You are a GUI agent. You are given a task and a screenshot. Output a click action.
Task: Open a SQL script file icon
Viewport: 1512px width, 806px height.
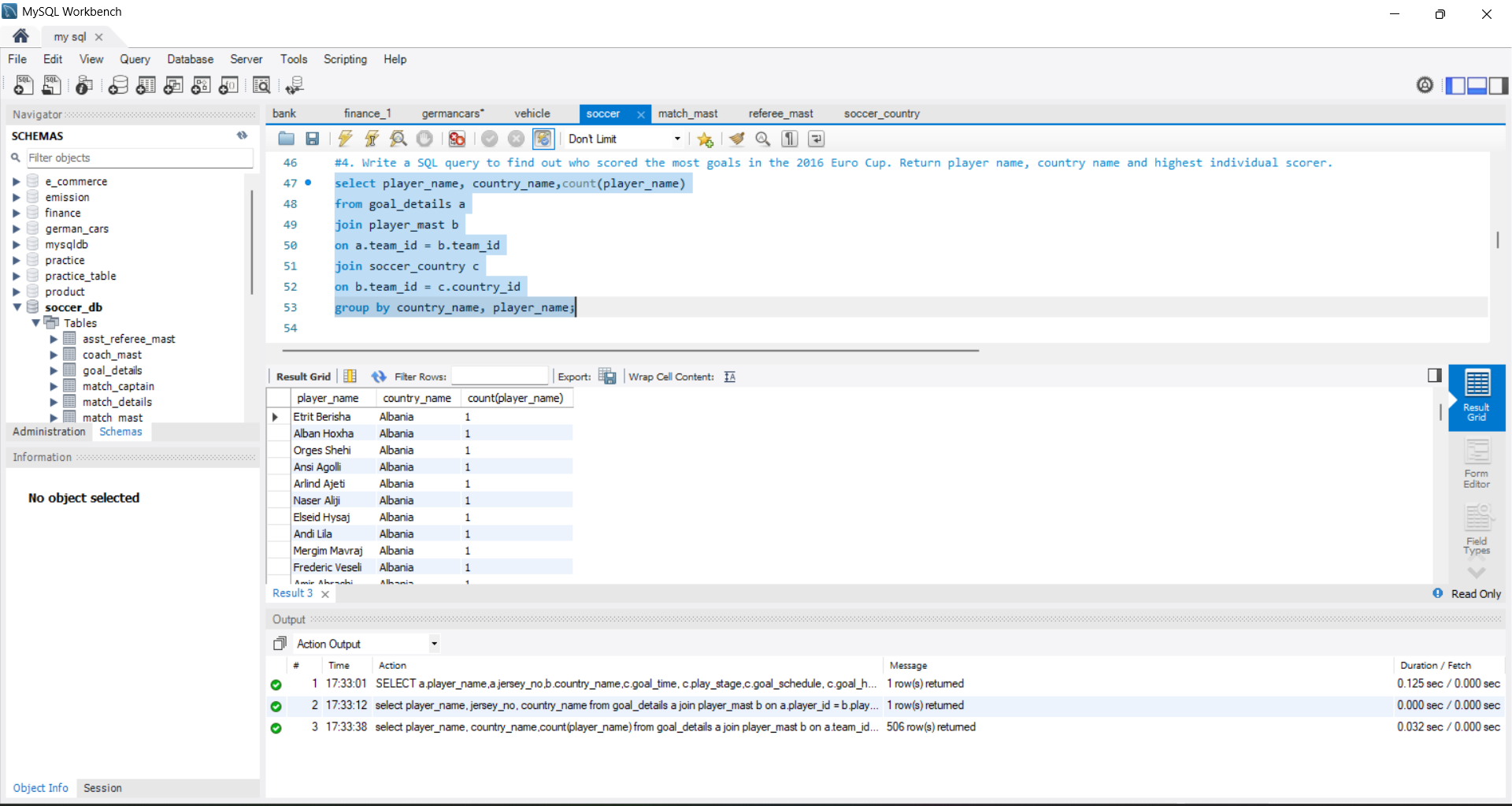(51, 85)
